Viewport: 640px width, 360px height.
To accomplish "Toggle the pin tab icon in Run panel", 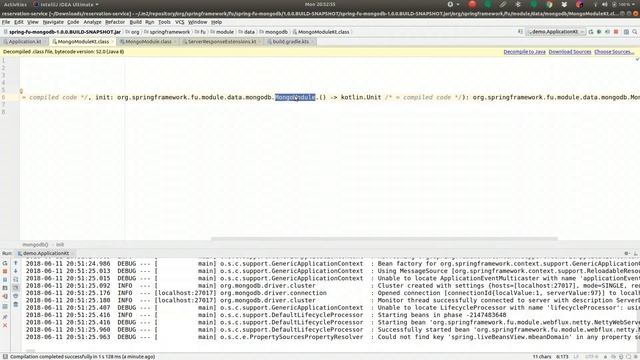I will coord(5,317).
